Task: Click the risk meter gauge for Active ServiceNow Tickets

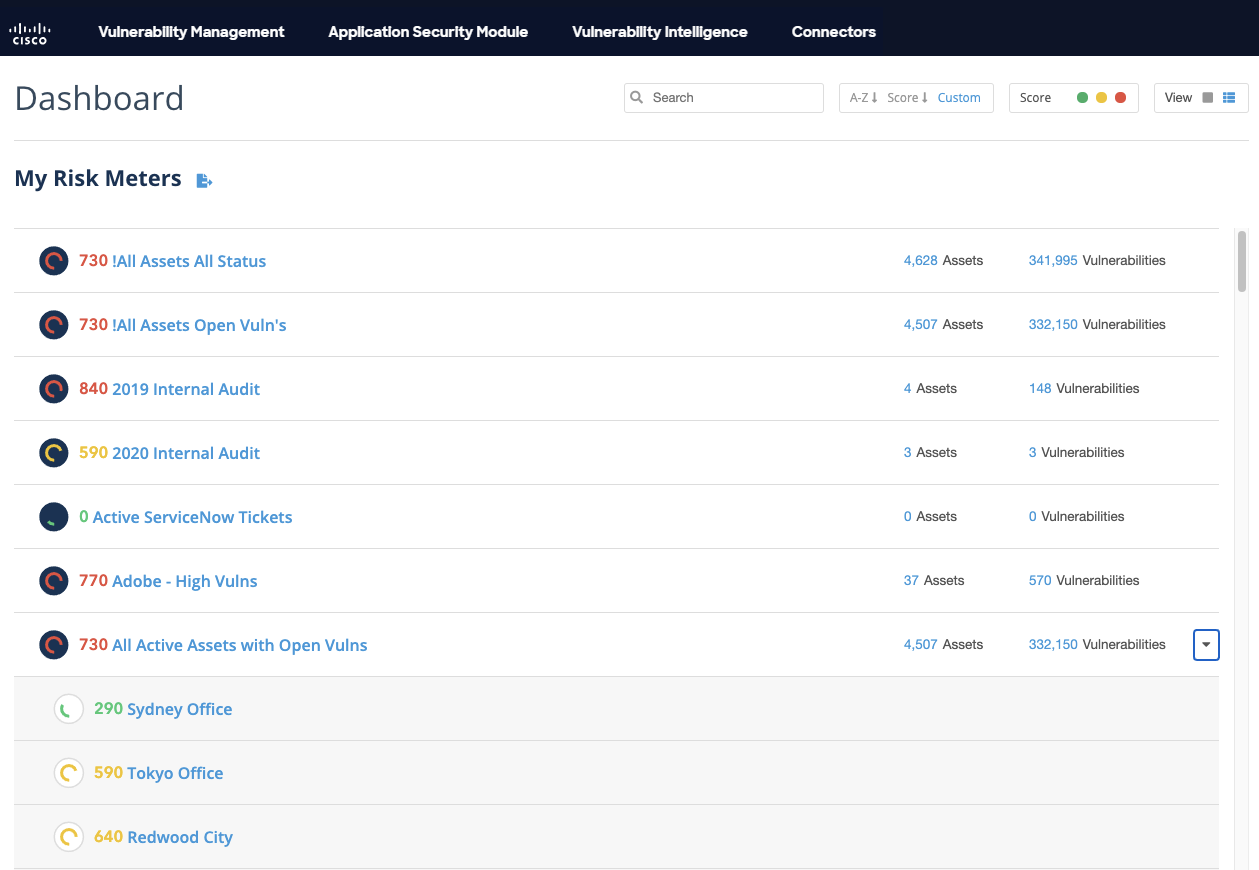Action: click(53, 516)
